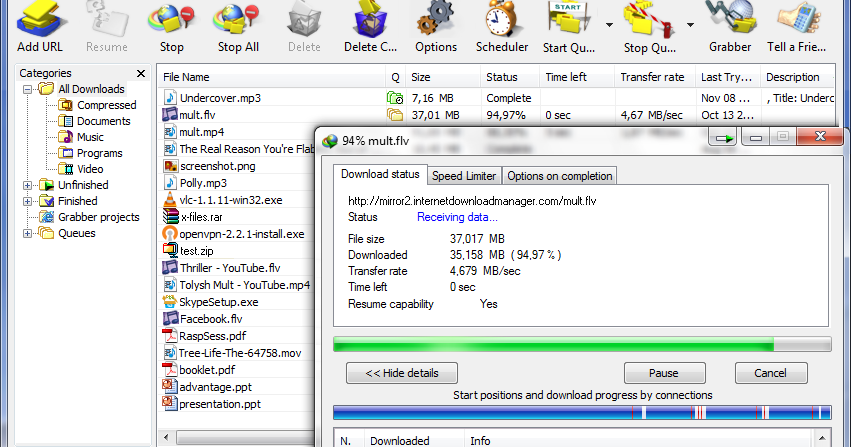Viewport: 851px width, 447px height.
Task: Click the presentation.ppt file icon
Action: tap(170, 404)
